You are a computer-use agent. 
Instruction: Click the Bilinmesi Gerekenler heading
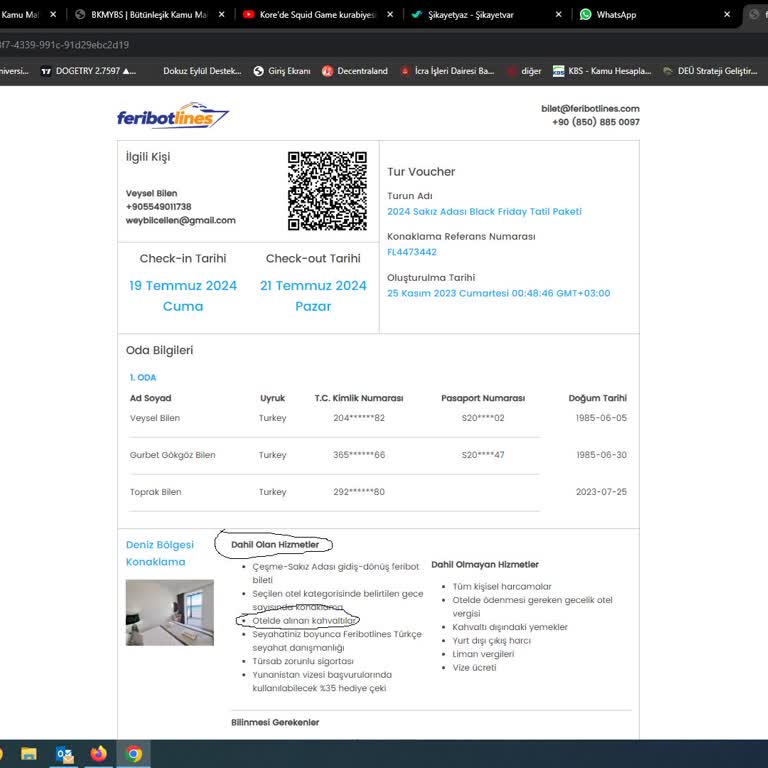(x=275, y=722)
